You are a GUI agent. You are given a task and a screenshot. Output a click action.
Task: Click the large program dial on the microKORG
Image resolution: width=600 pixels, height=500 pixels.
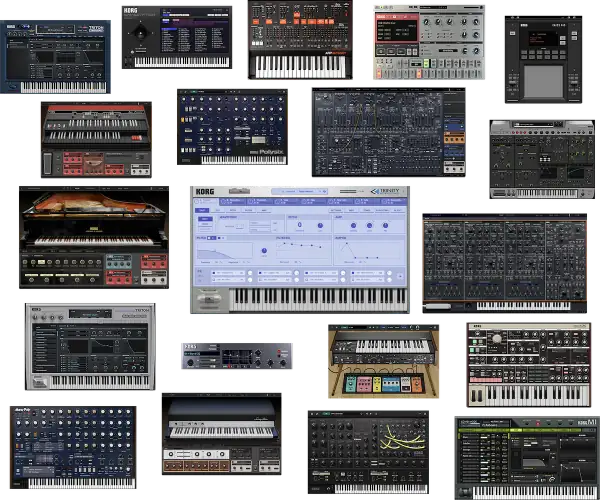pos(497,339)
